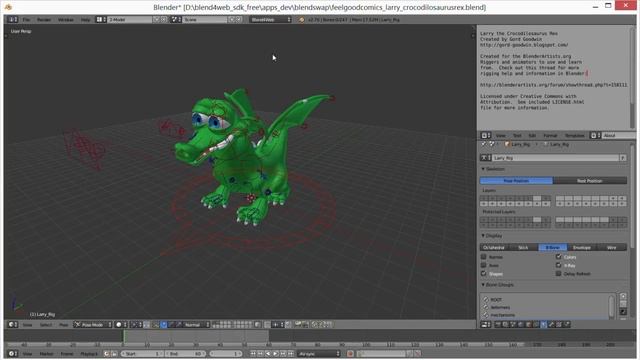Open the Render menu
This screenshot has height=360, width=640.
(44, 19)
